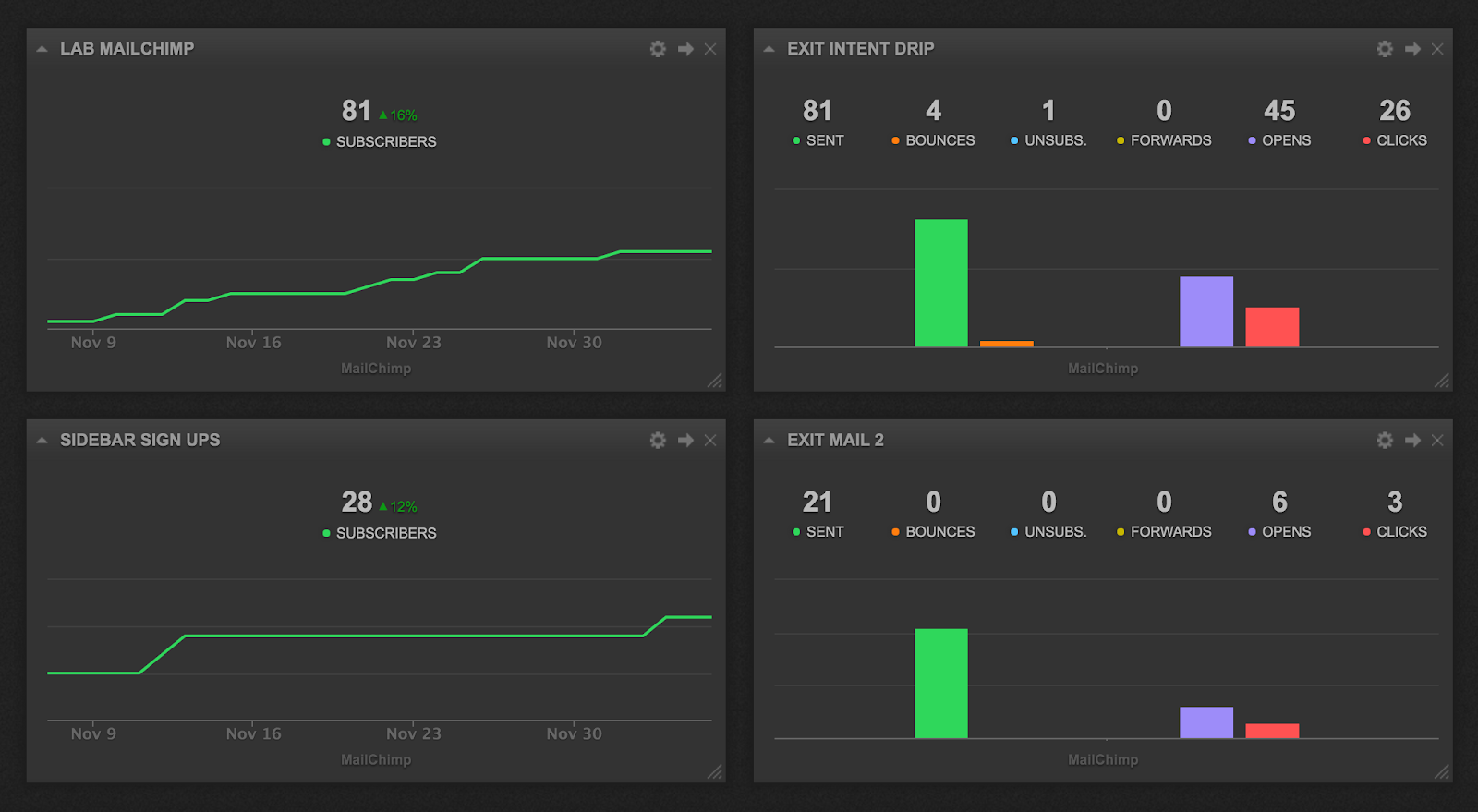
Task: Collapse the Exit Intent Drip widget
Action: (769, 49)
